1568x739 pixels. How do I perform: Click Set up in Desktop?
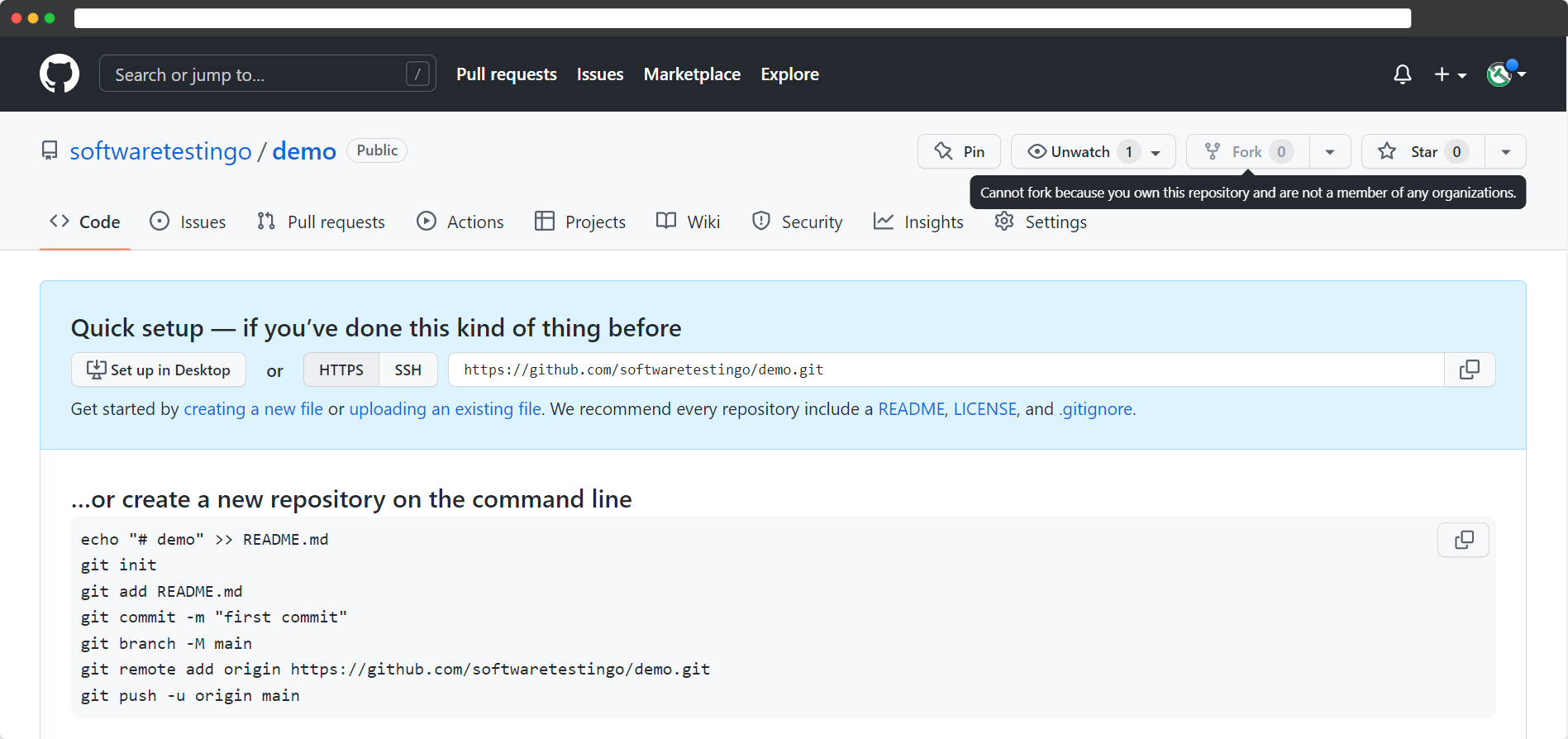[159, 369]
